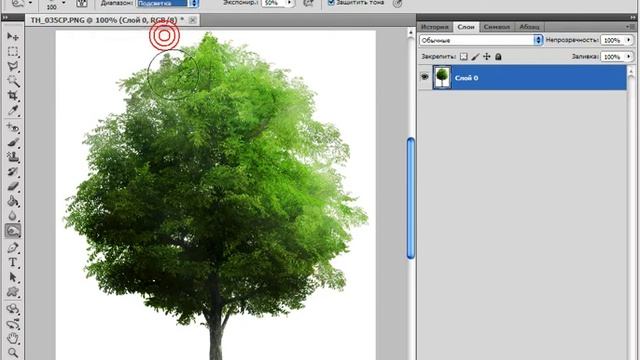Select the Eraser tool

(x=13, y=187)
